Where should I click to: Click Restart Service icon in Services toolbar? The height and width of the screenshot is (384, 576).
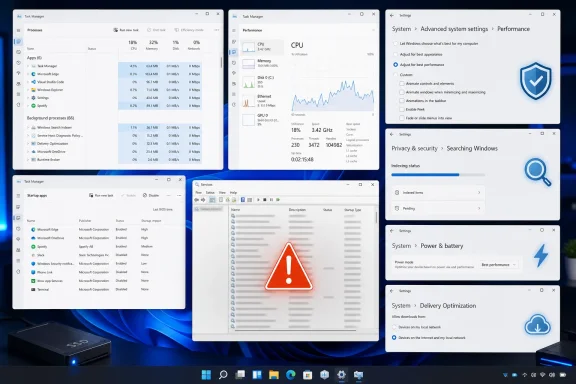pyautogui.click(x=278, y=200)
